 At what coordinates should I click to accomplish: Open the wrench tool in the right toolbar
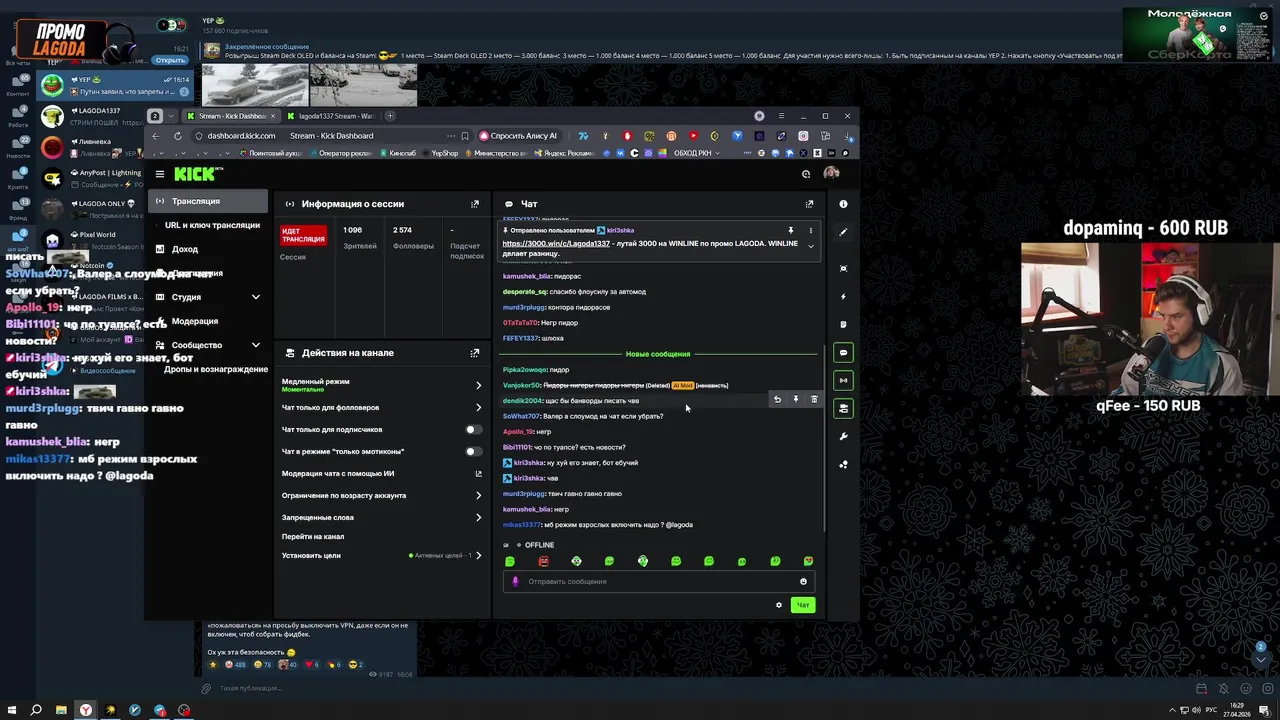(x=843, y=436)
